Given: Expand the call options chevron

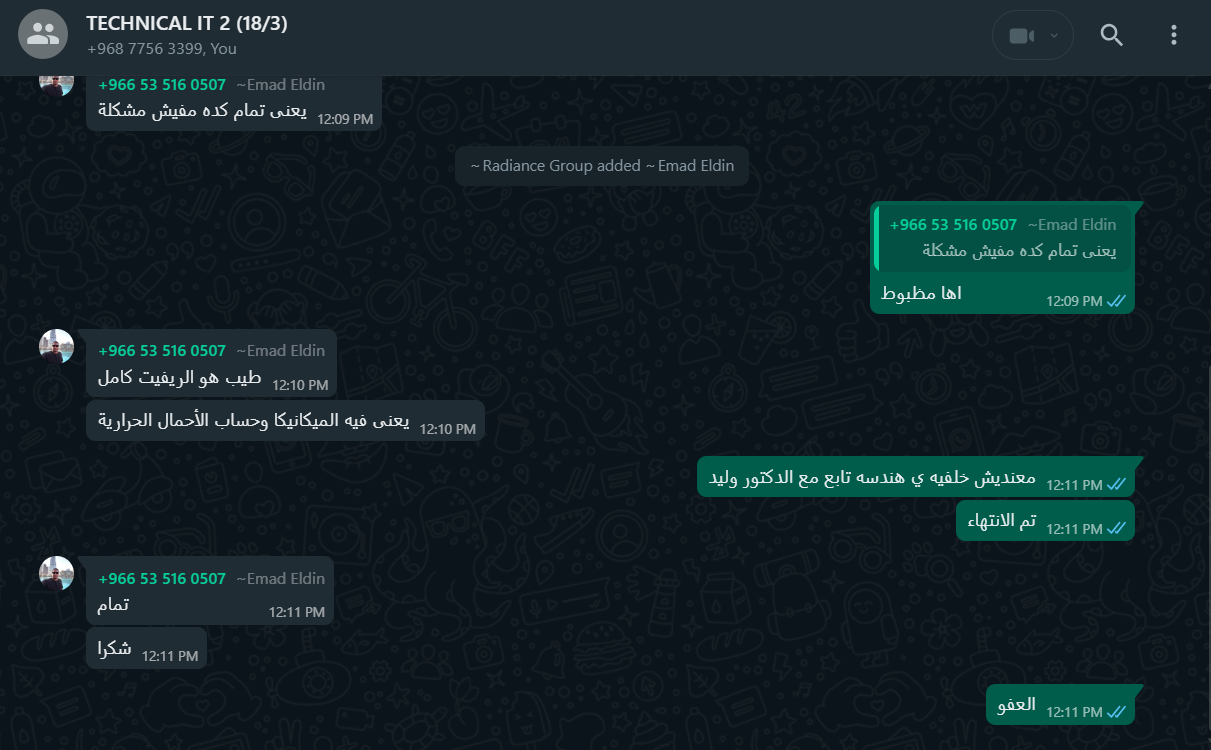Looking at the screenshot, I should coord(1054,36).
